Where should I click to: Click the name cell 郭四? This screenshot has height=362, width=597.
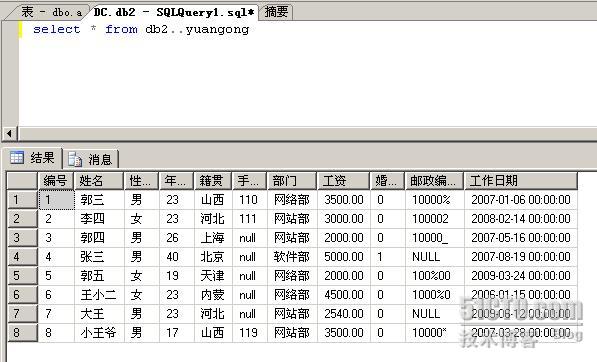click(99, 238)
